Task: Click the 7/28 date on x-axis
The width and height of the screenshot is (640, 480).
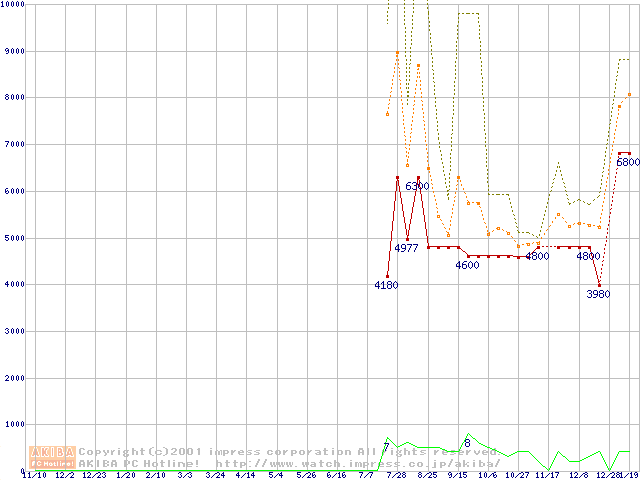Action: pyautogui.click(x=396, y=475)
